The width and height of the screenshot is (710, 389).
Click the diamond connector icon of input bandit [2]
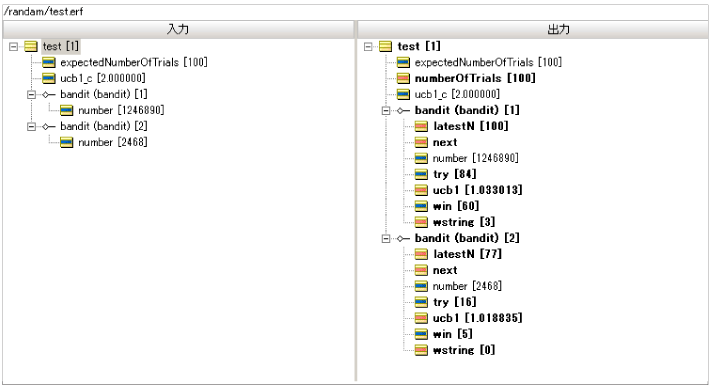tap(48, 126)
